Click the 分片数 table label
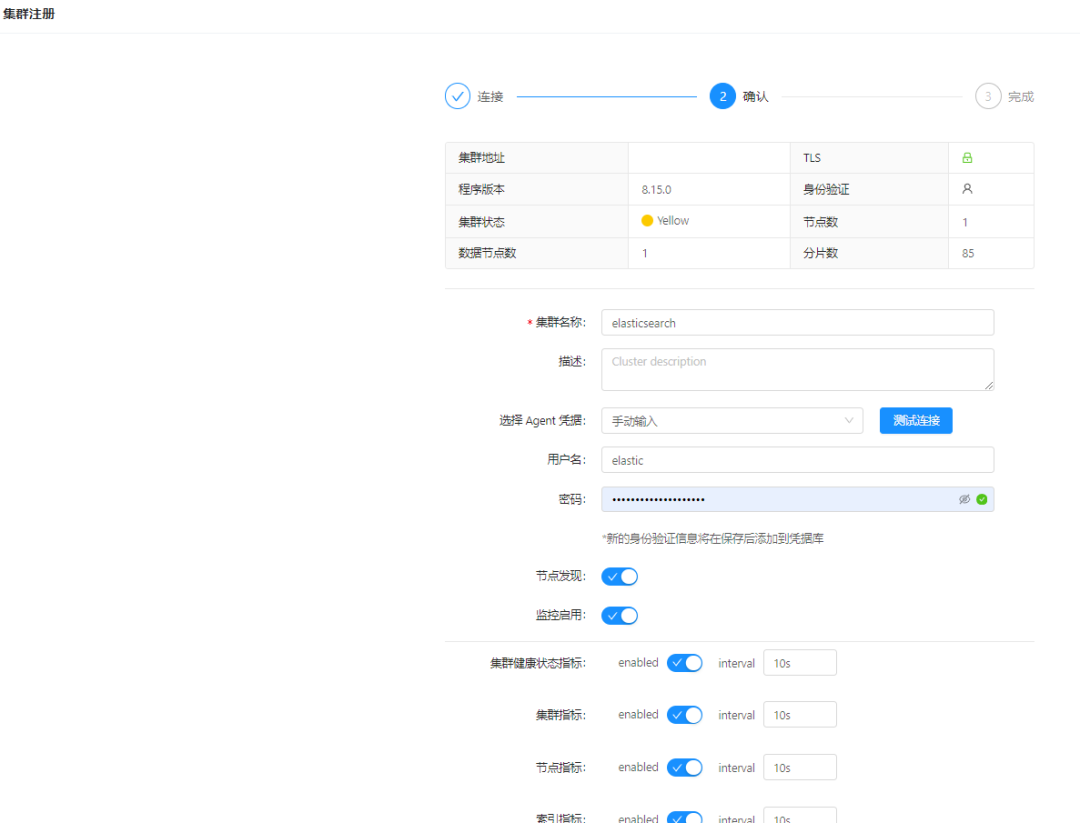 (x=820, y=253)
